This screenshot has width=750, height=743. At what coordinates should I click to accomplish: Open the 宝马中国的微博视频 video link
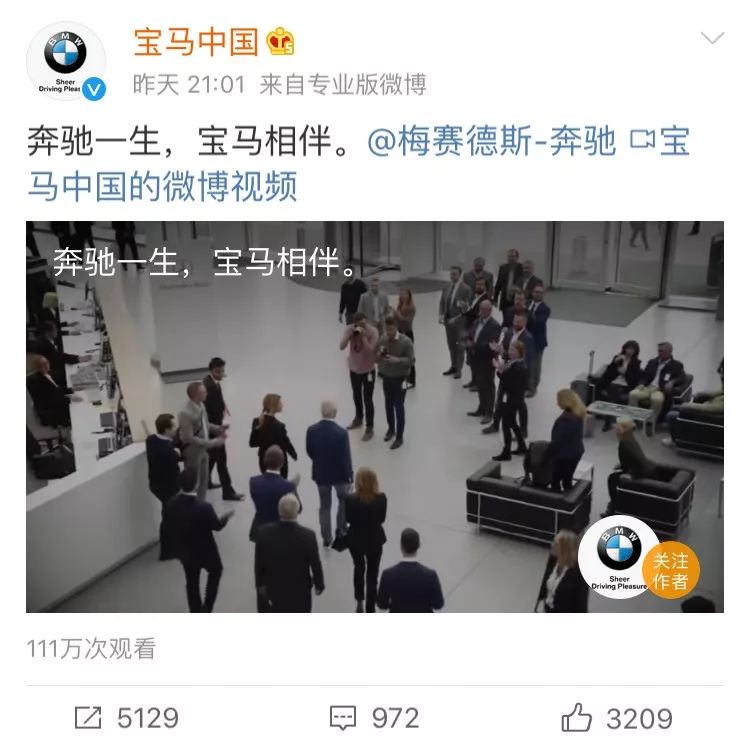click(x=359, y=163)
